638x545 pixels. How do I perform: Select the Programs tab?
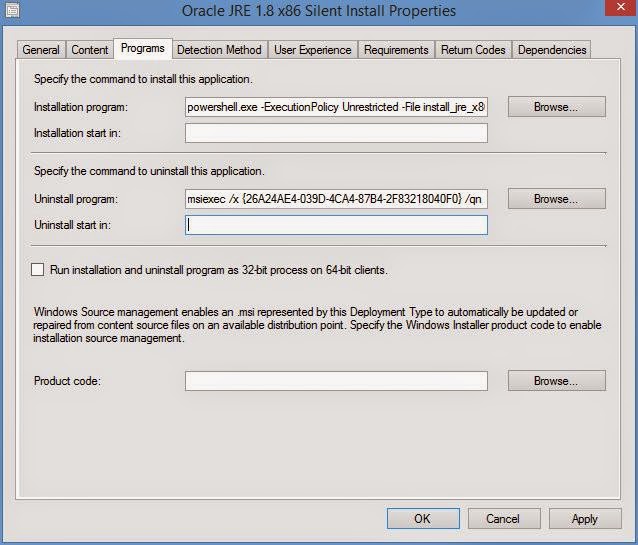click(143, 48)
